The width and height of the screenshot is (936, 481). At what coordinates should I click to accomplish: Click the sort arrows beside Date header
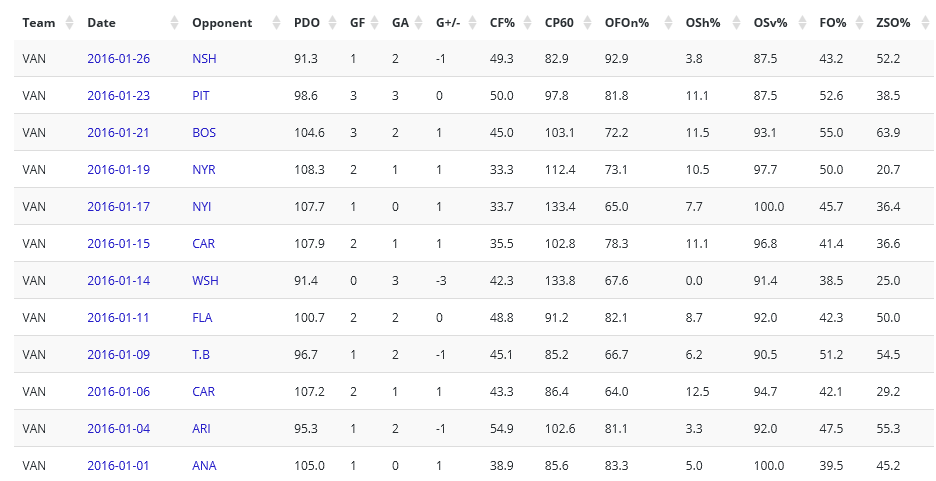[174, 23]
